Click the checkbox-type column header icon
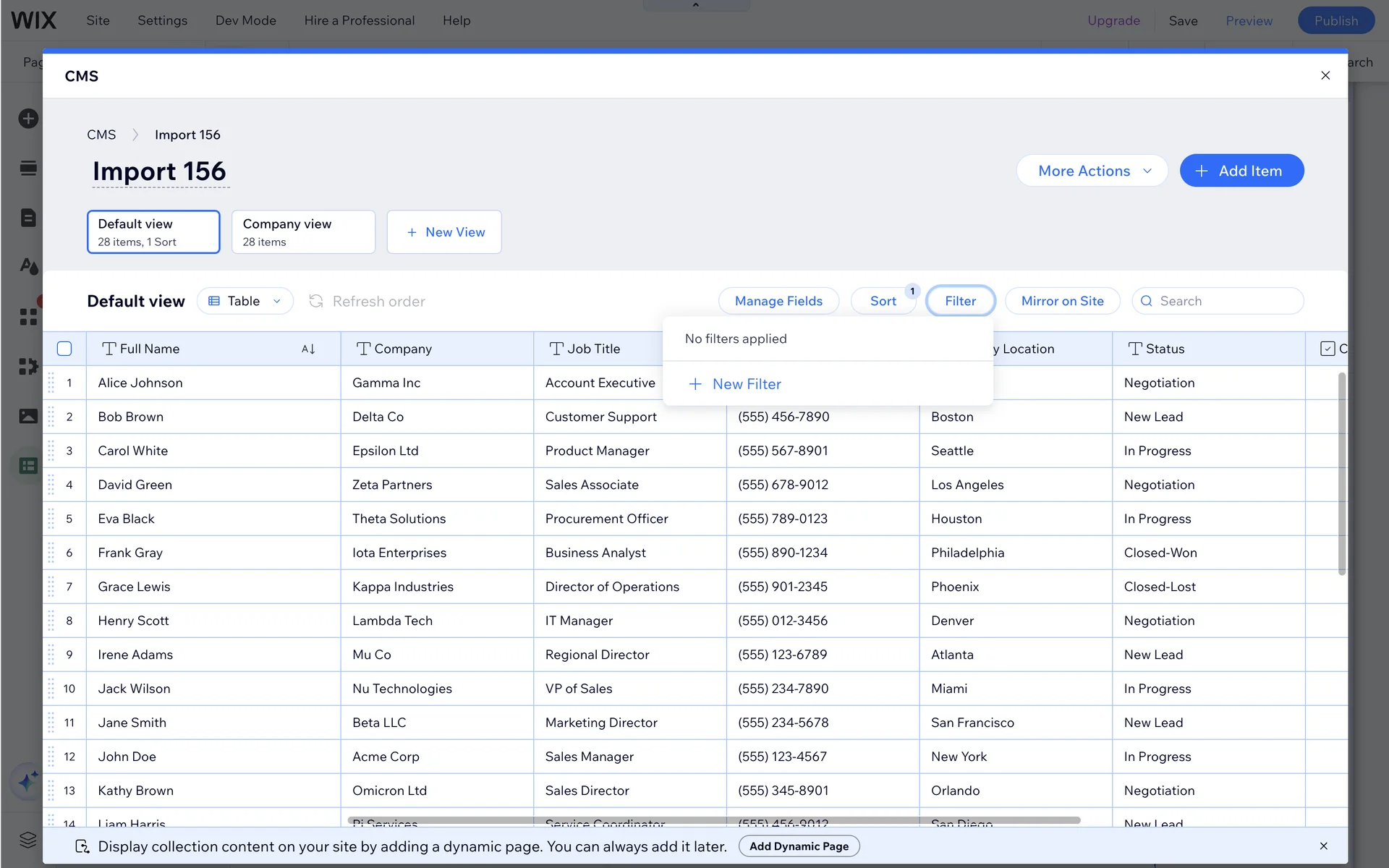The height and width of the screenshot is (868, 1389). pos(1328,349)
